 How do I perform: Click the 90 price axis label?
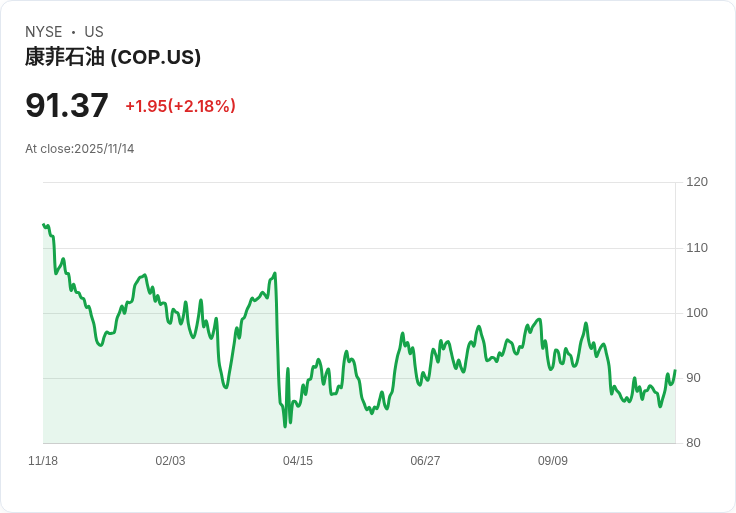point(693,378)
